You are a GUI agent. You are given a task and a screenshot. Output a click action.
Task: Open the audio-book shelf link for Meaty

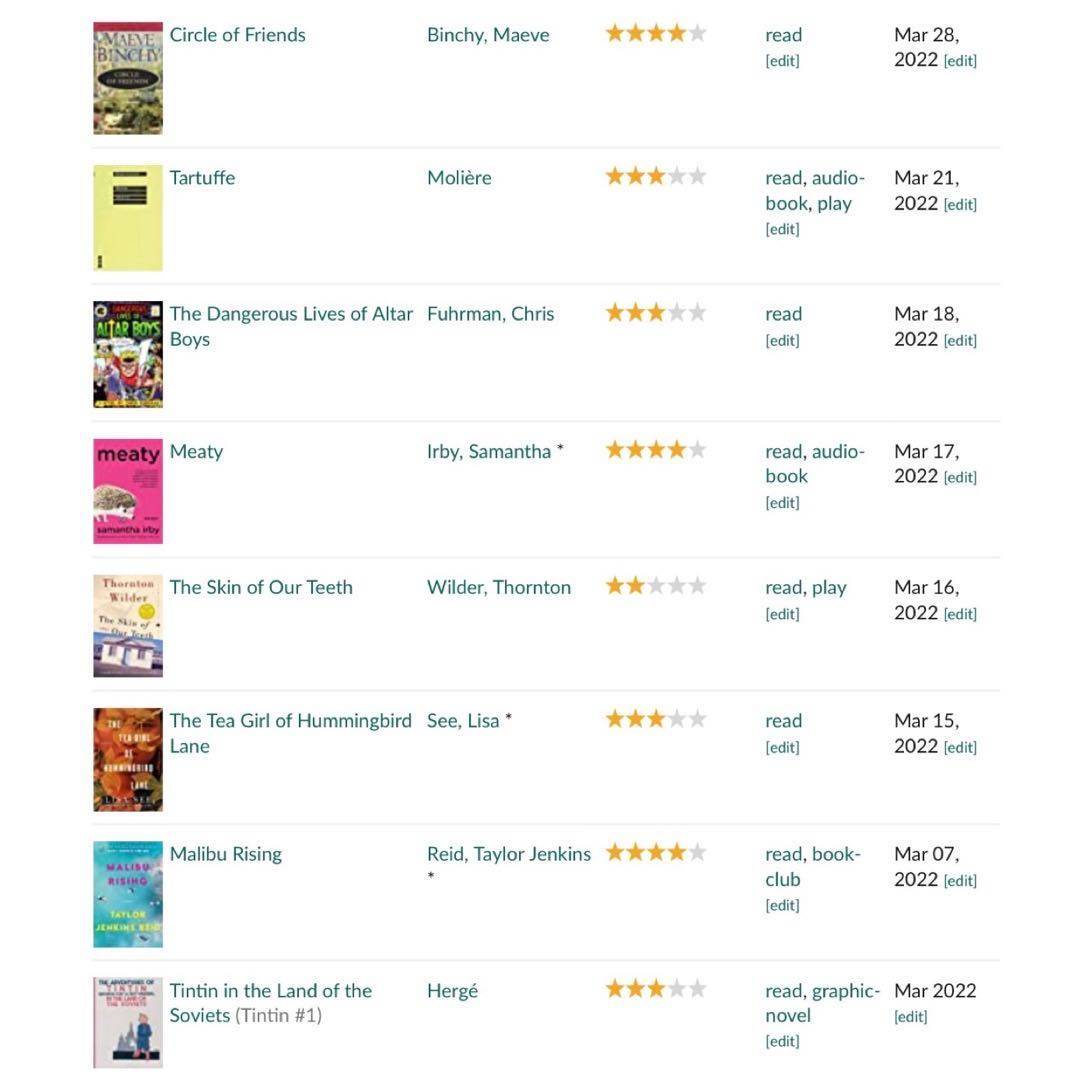coord(838,452)
